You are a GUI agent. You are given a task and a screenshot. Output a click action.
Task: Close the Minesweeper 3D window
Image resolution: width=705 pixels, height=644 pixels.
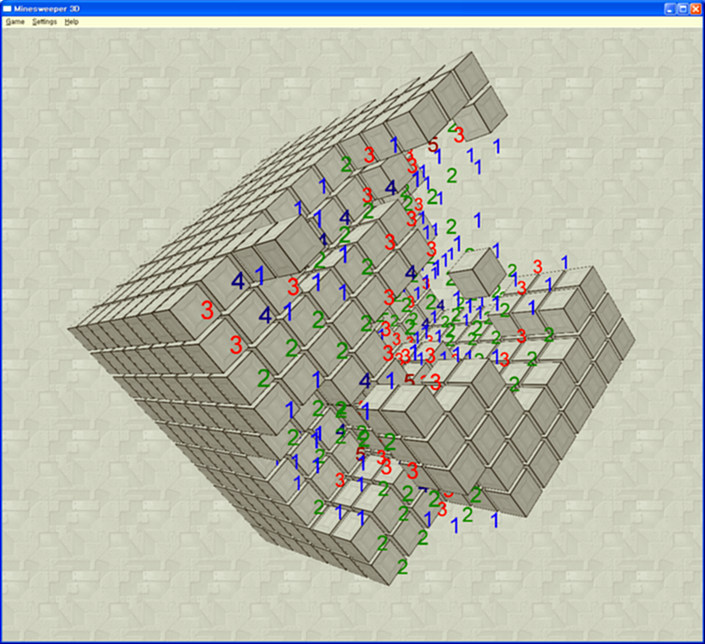[695, 9]
